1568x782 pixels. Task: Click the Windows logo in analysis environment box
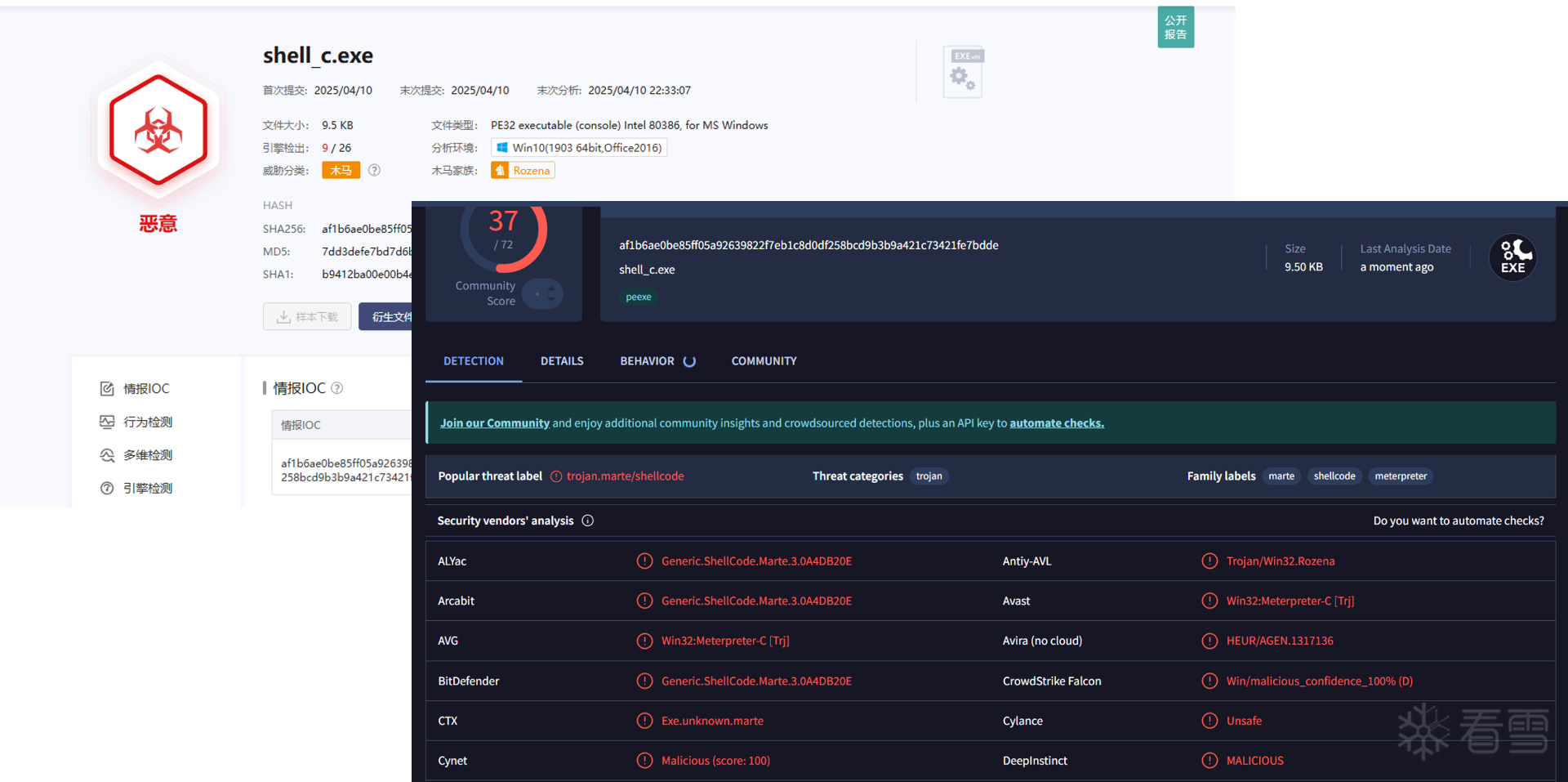(502, 148)
